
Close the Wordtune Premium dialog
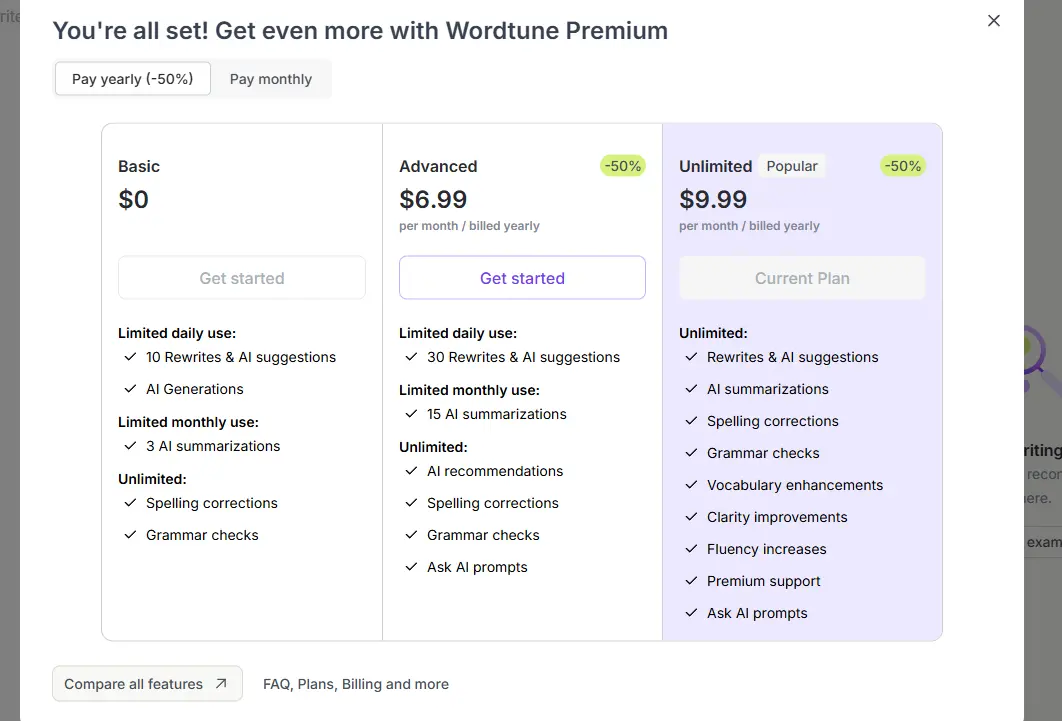point(994,21)
